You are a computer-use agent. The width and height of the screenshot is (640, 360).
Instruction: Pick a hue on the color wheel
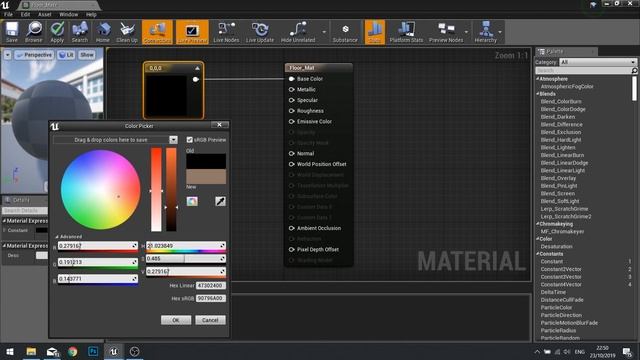point(100,190)
